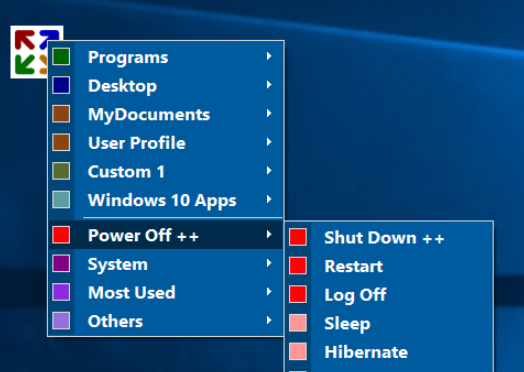The width and height of the screenshot is (524, 372).
Task: Choose Hibernate in the submenu
Action: pyautogui.click(x=389, y=352)
